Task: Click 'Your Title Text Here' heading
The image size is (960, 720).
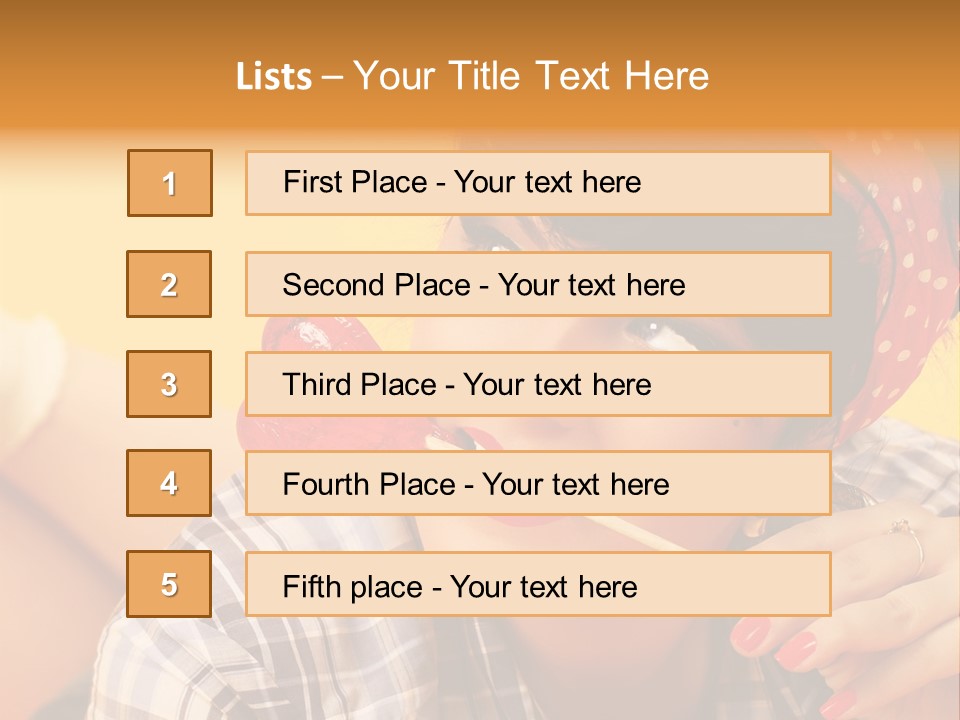Action: (x=531, y=76)
